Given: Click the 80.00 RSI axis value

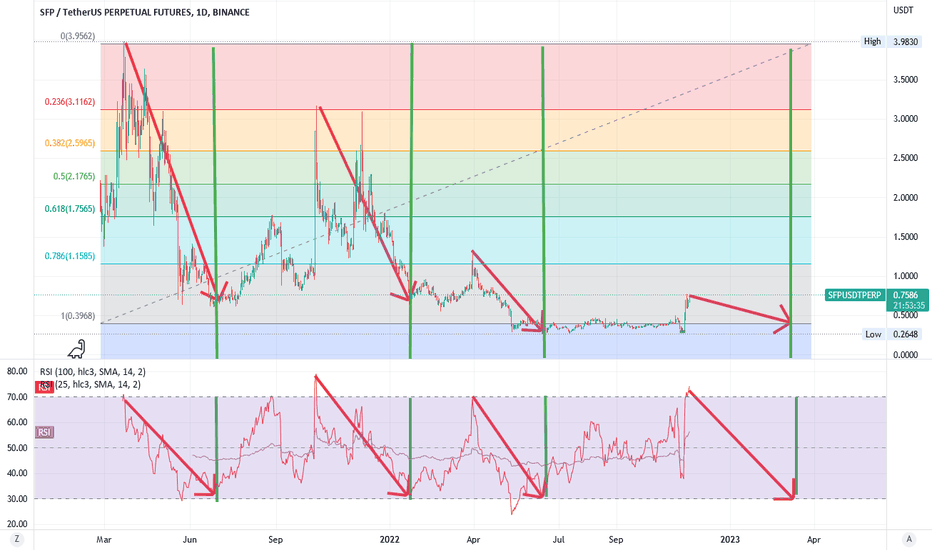Looking at the screenshot, I should pos(17,371).
